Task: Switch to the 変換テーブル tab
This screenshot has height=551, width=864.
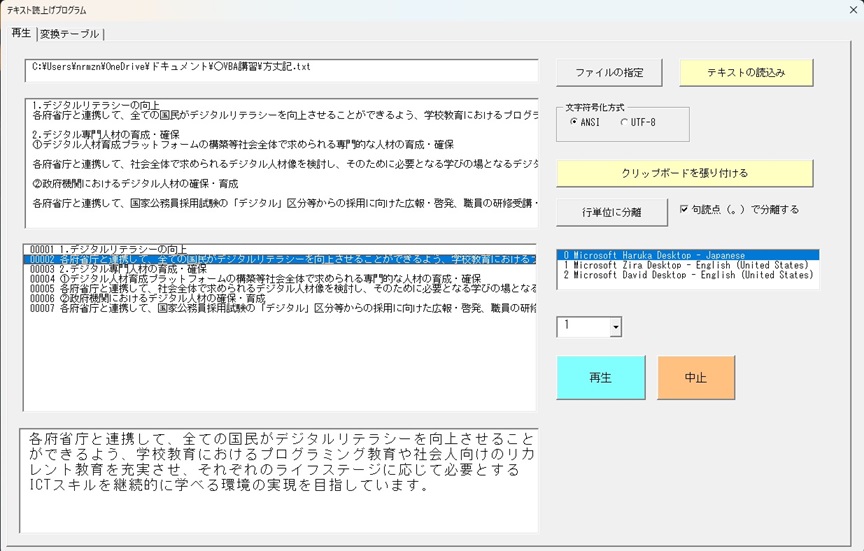Action: click(70, 34)
